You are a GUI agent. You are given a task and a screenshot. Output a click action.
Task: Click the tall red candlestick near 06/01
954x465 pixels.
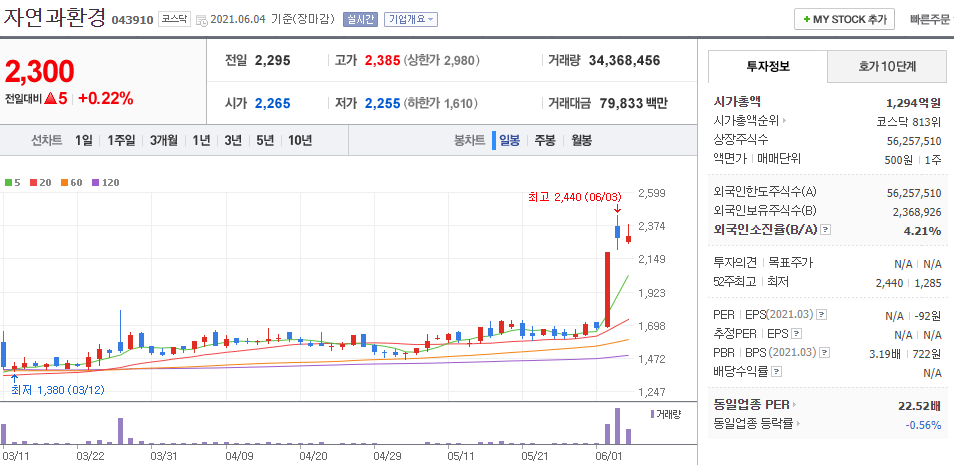(607, 290)
